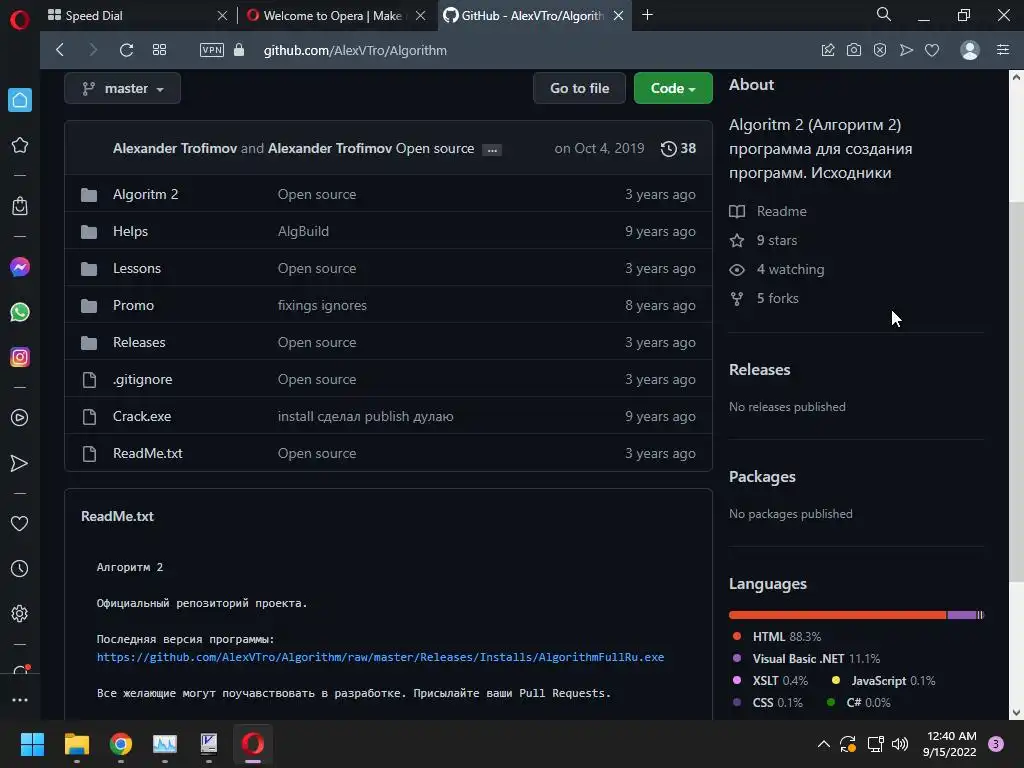Open a new tab with plus button
Image resolution: width=1024 pixels, height=768 pixels.
[x=647, y=15]
